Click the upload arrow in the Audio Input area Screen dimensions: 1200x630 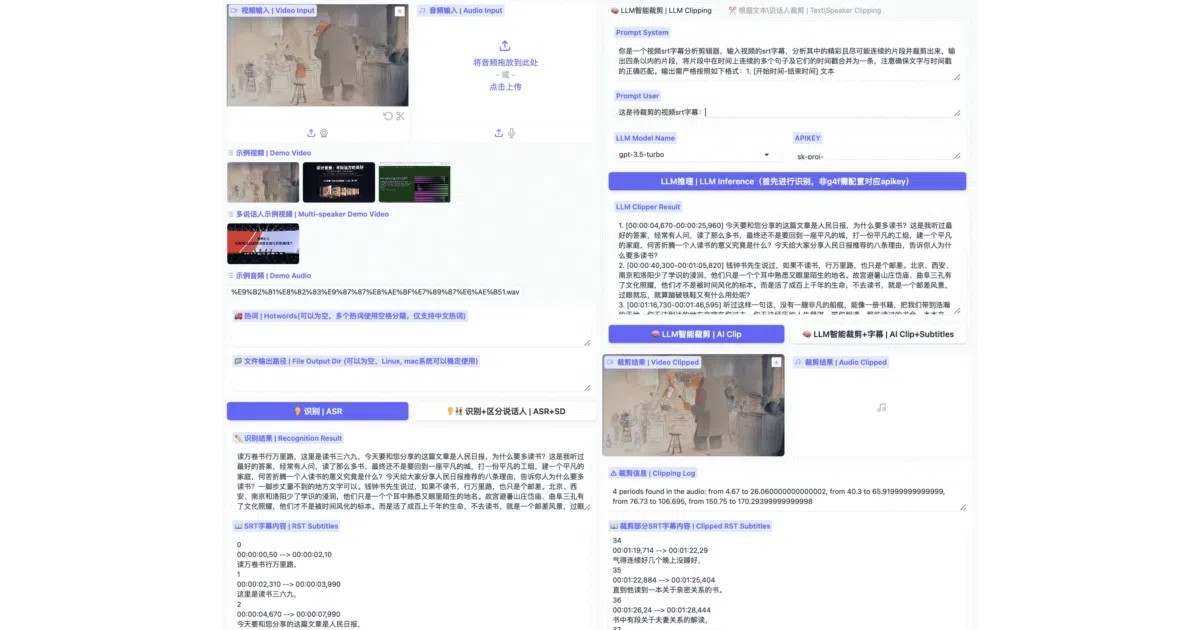(505, 46)
